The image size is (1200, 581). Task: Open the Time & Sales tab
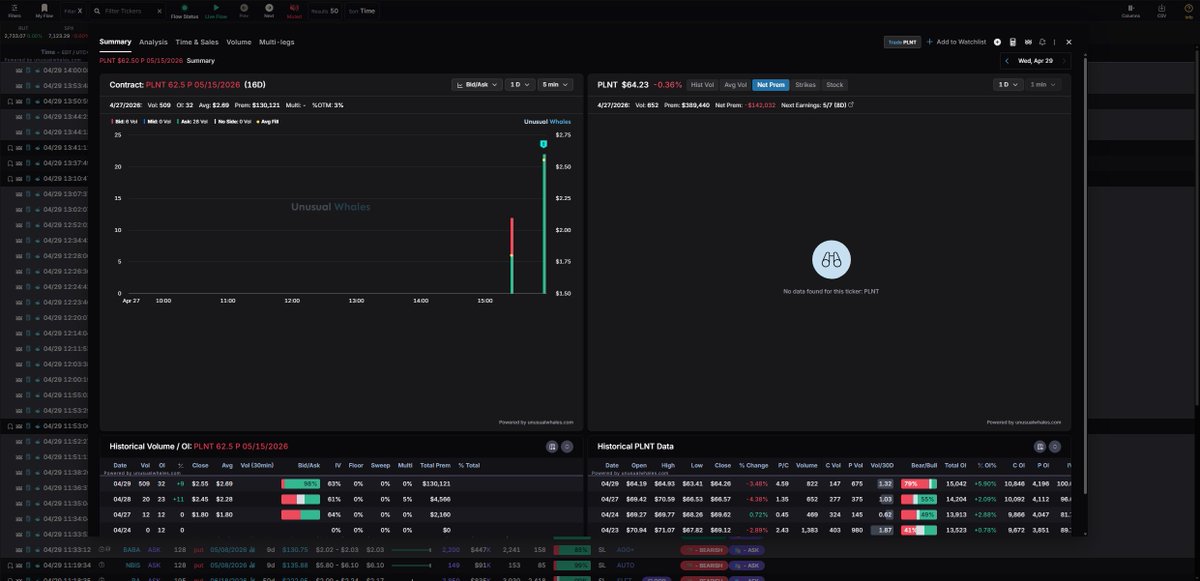click(197, 42)
